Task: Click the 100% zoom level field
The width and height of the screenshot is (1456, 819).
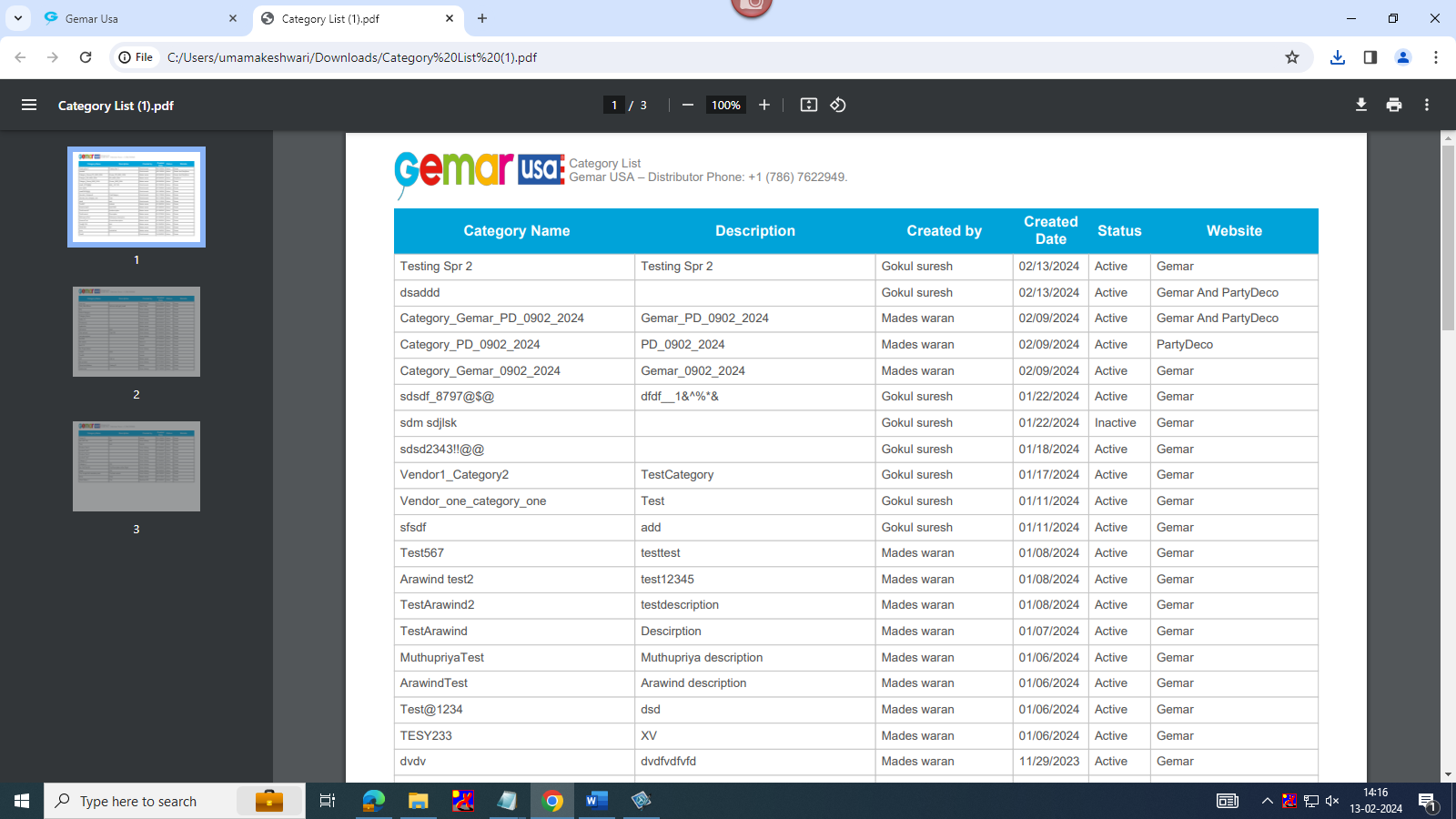Action: point(725,105)
